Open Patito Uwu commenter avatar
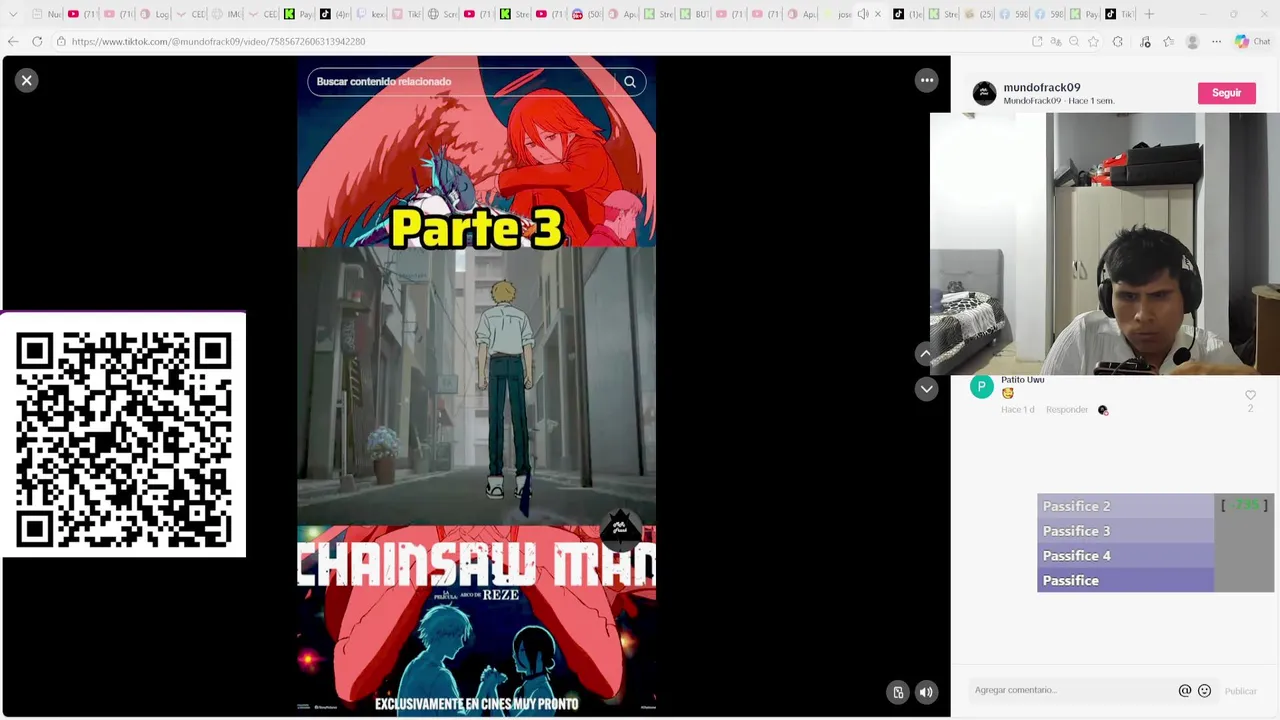This screenshot has width=1280, height=720. pos(982,387)
